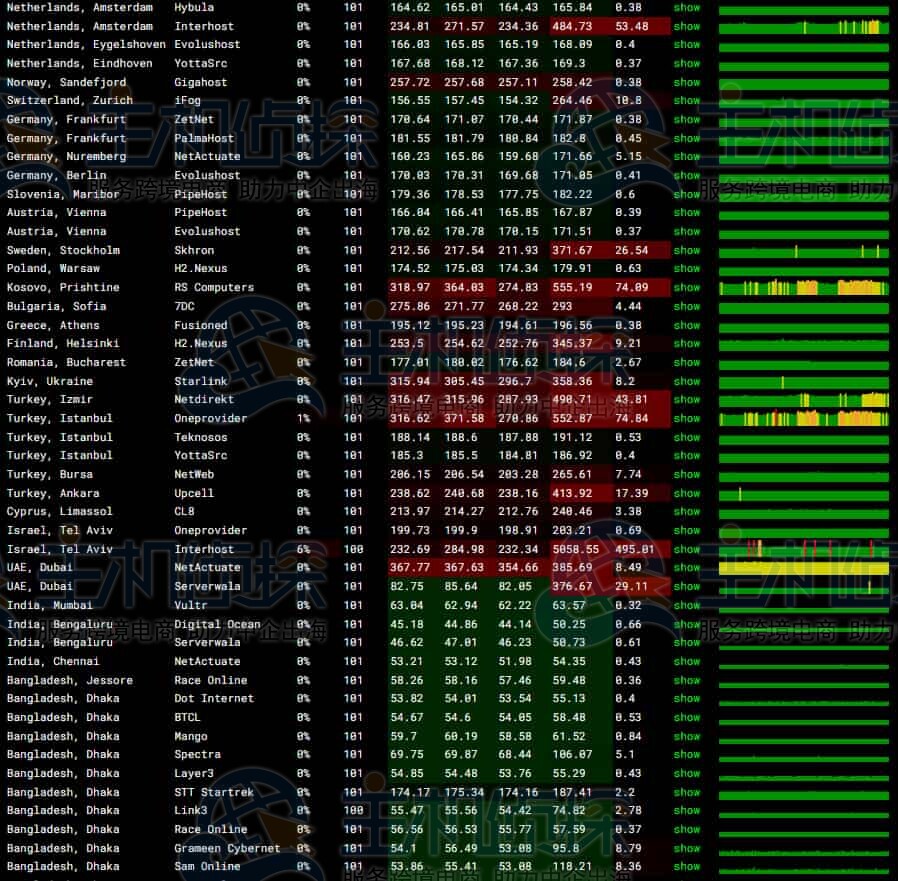This screenshot has width=898, height=881.
Task: Select the STT Startrek provider cell
Action: [213, 792]
